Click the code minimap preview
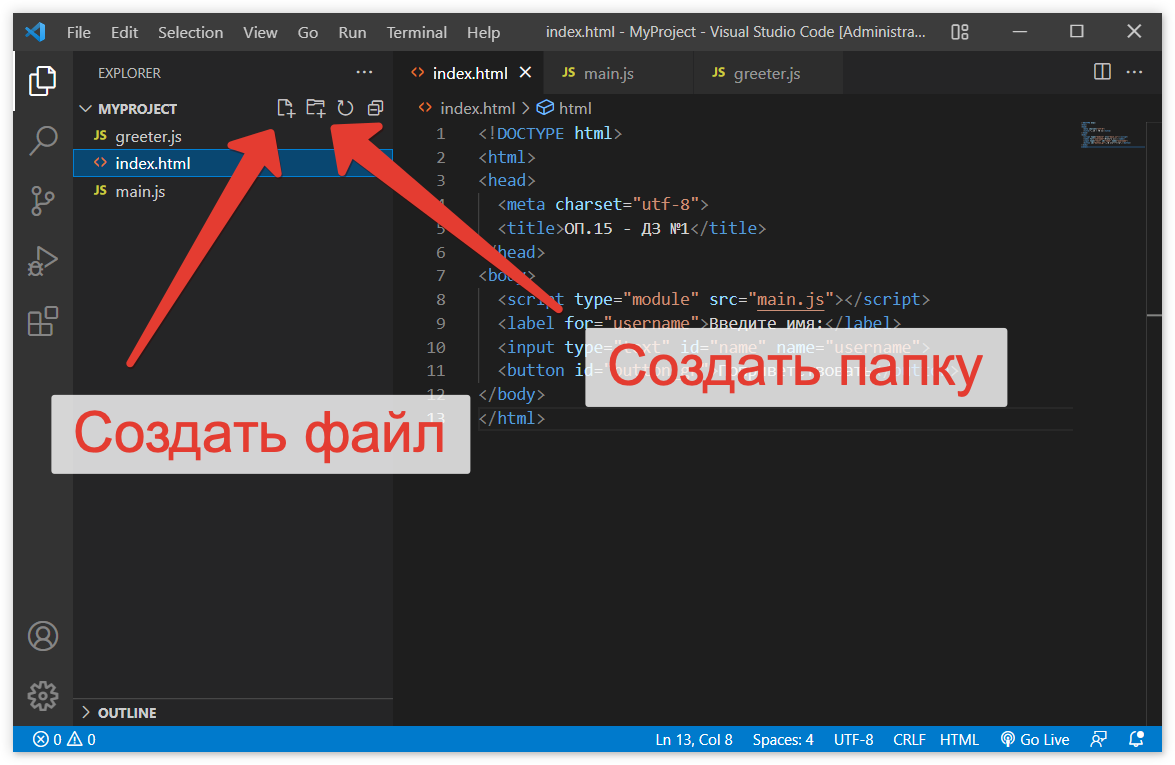The image size is (1175, 765). click(1112, 136)
